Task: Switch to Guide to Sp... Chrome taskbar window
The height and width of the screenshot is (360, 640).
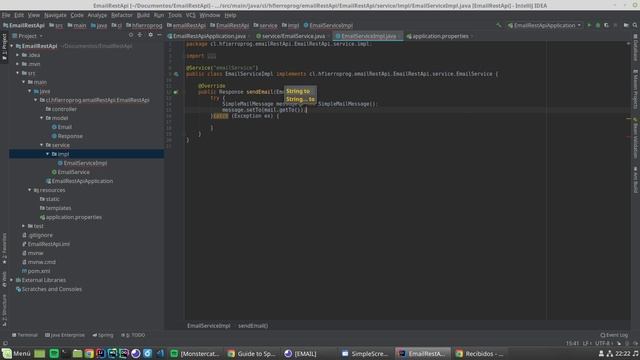Action: [251, 353]
